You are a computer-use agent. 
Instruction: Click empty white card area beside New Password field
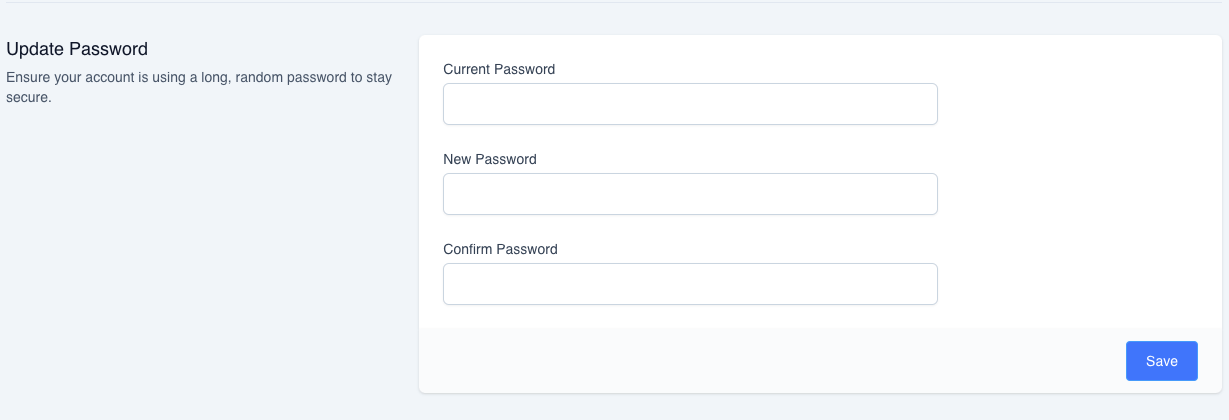[x=1080, y=194]
